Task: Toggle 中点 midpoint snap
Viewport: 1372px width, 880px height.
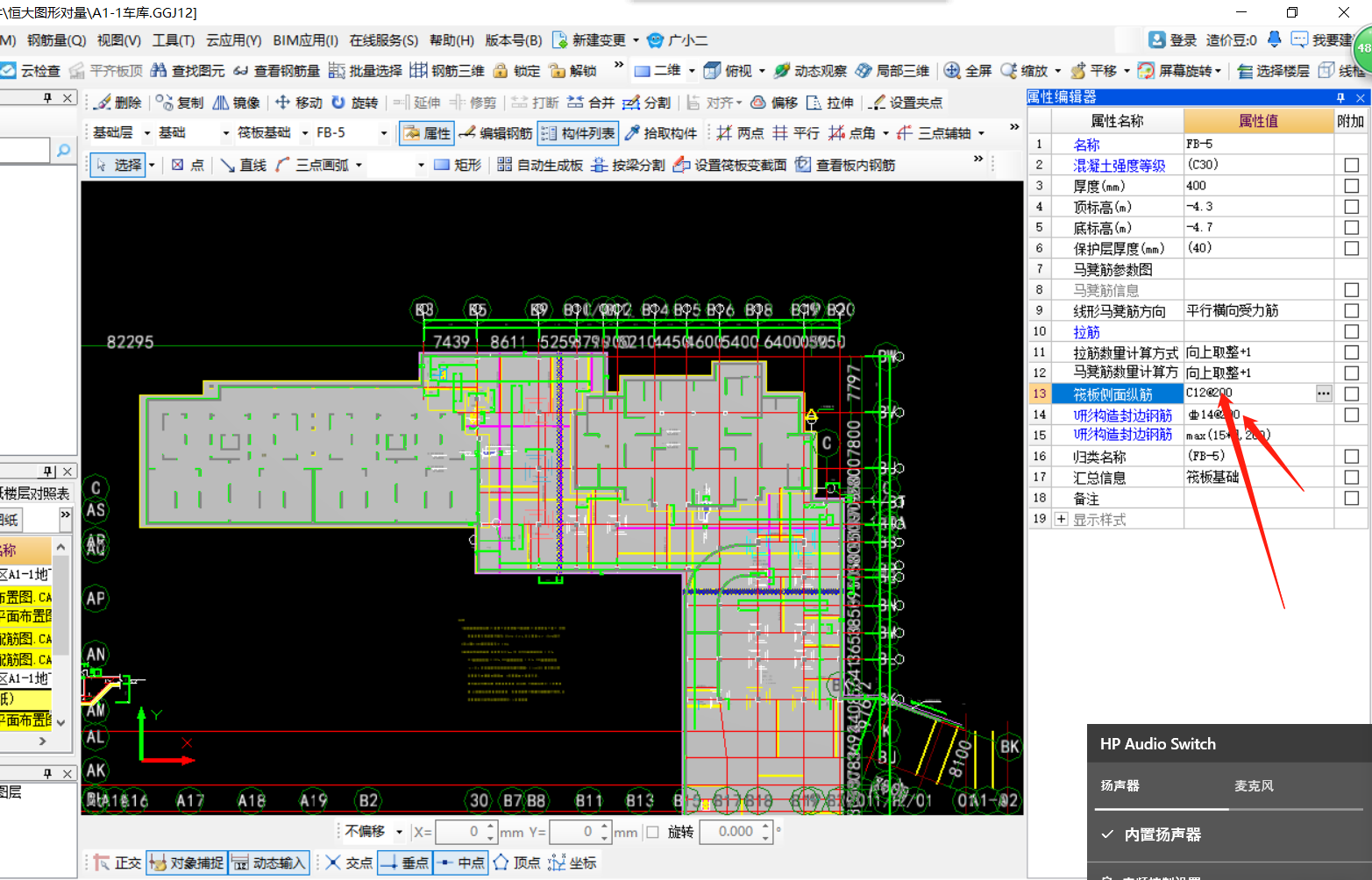Action: [x=460, y=862]
